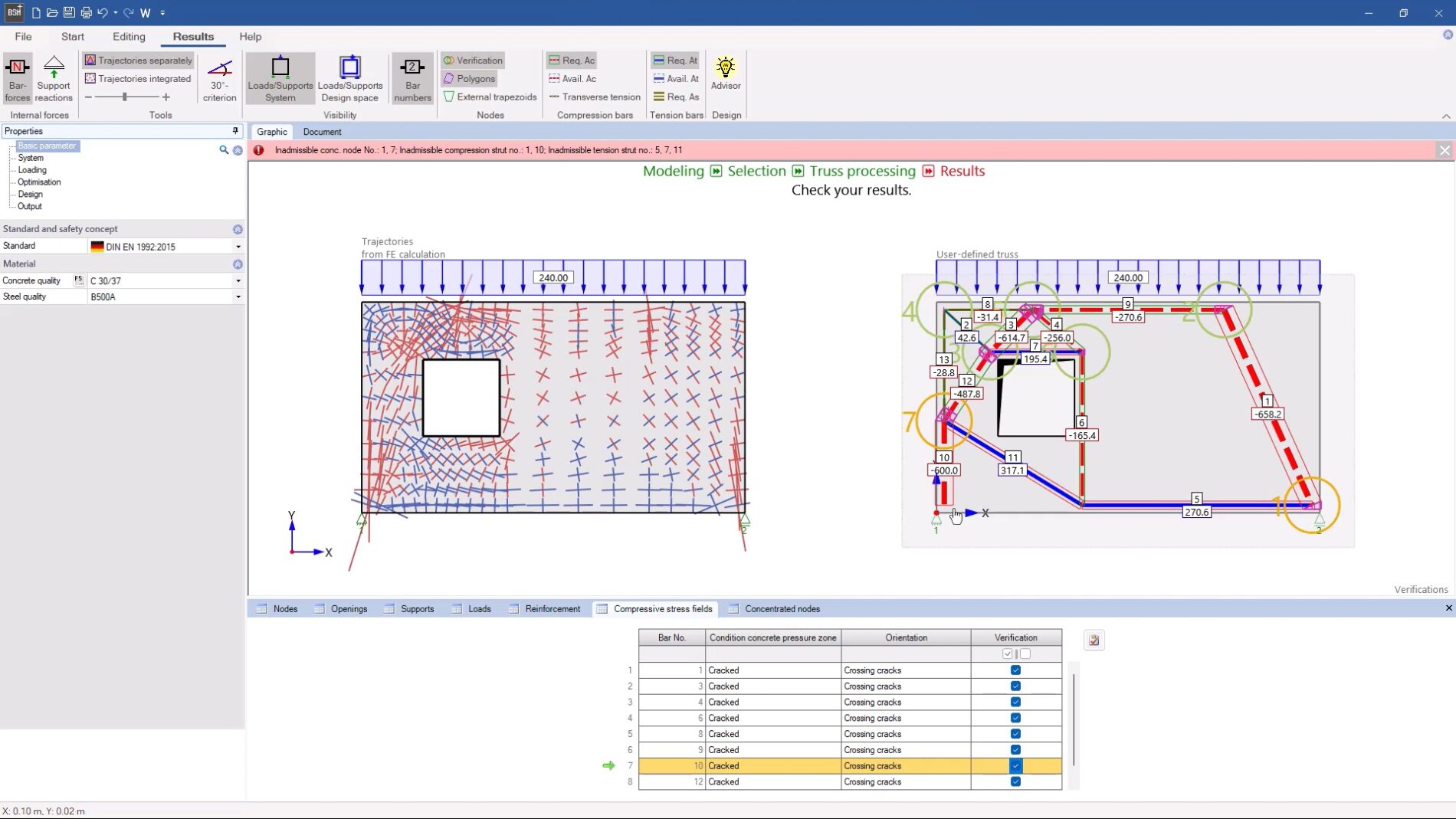Click the export table icon
Viewport: 1456px width, 819px height.
click(x=1094, y=640)
